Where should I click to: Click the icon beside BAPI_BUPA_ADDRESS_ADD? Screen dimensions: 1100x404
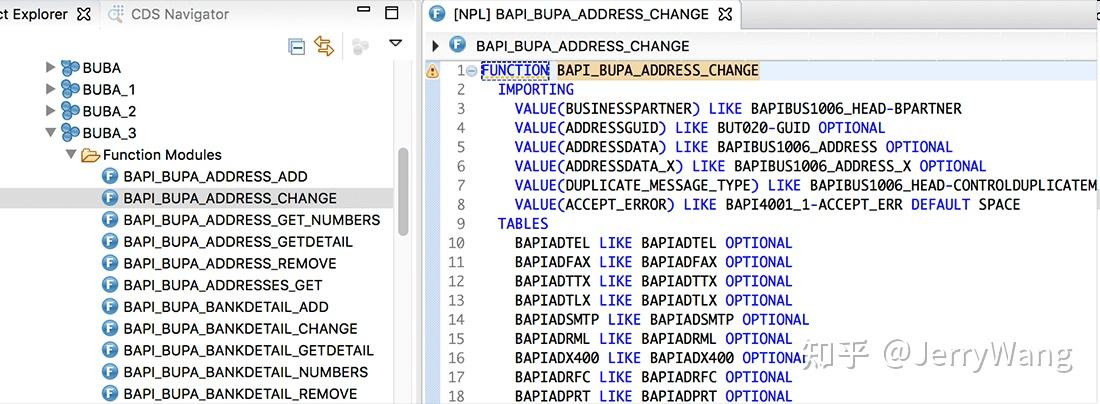pyautogui.click(x=109, y=176)
